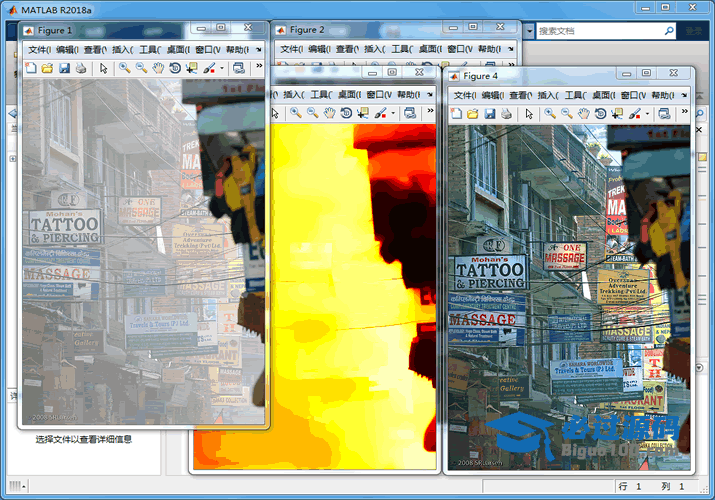Image resolution: width=715 pixels, height=500 pixels.
Task: Click Save icon in Figure 4 toolbar
Action: coord(490,113)
